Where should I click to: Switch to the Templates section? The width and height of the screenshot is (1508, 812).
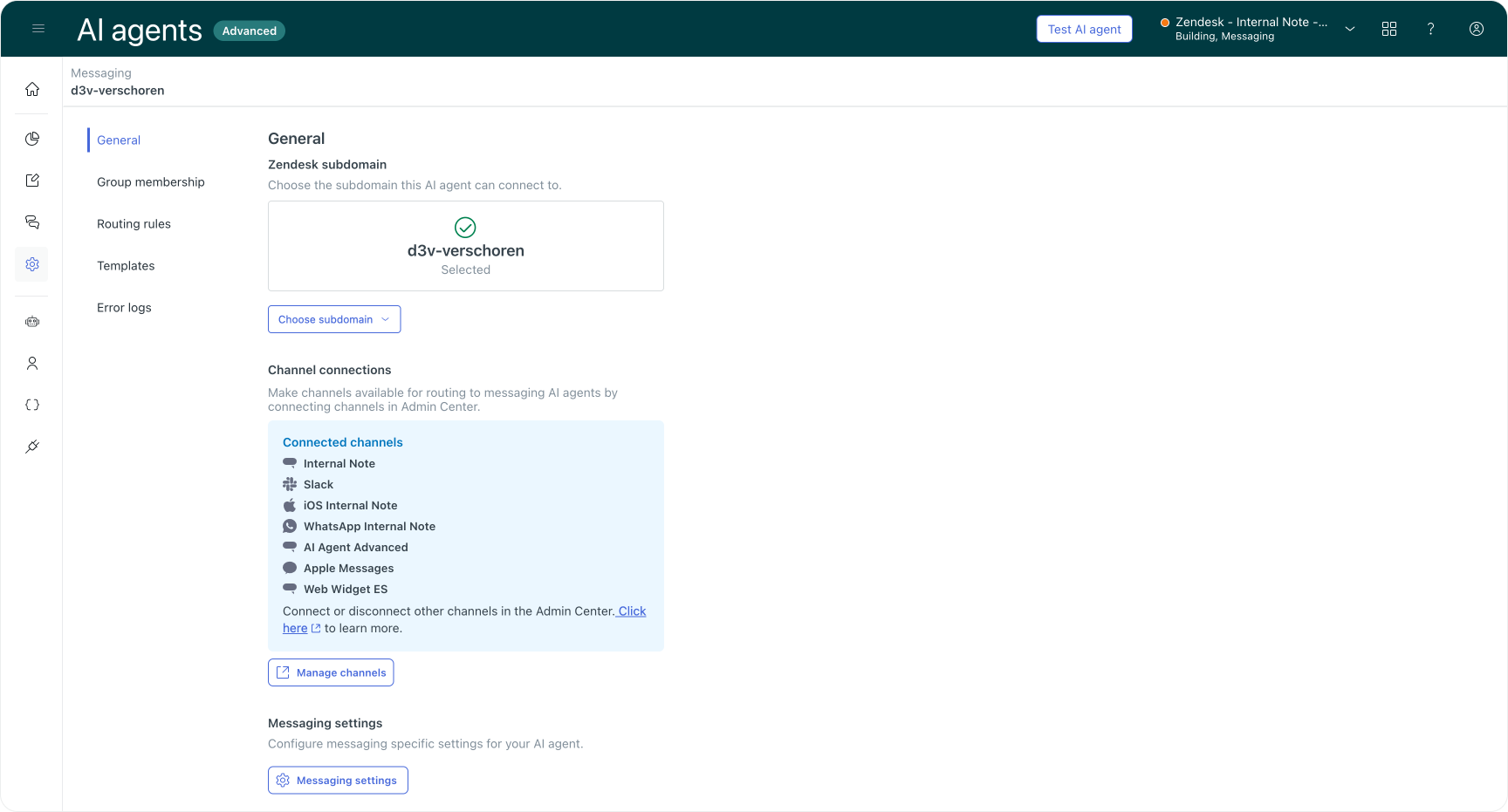(x=126, y=266)
